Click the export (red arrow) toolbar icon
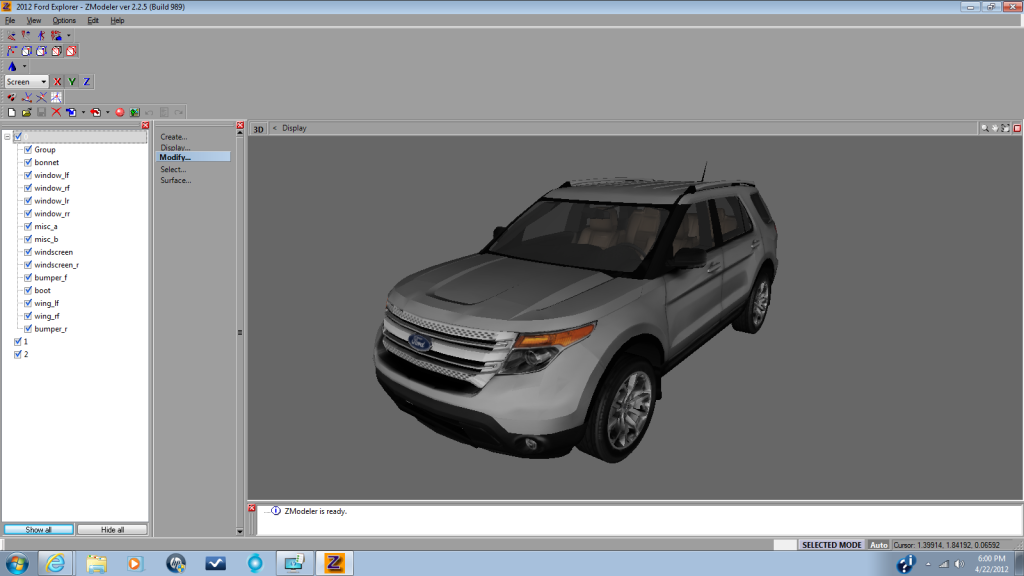 coord(95,112)
